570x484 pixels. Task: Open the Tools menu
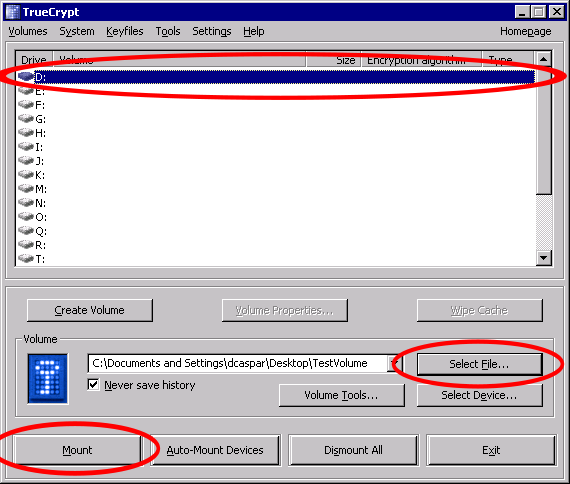[168, 31]
